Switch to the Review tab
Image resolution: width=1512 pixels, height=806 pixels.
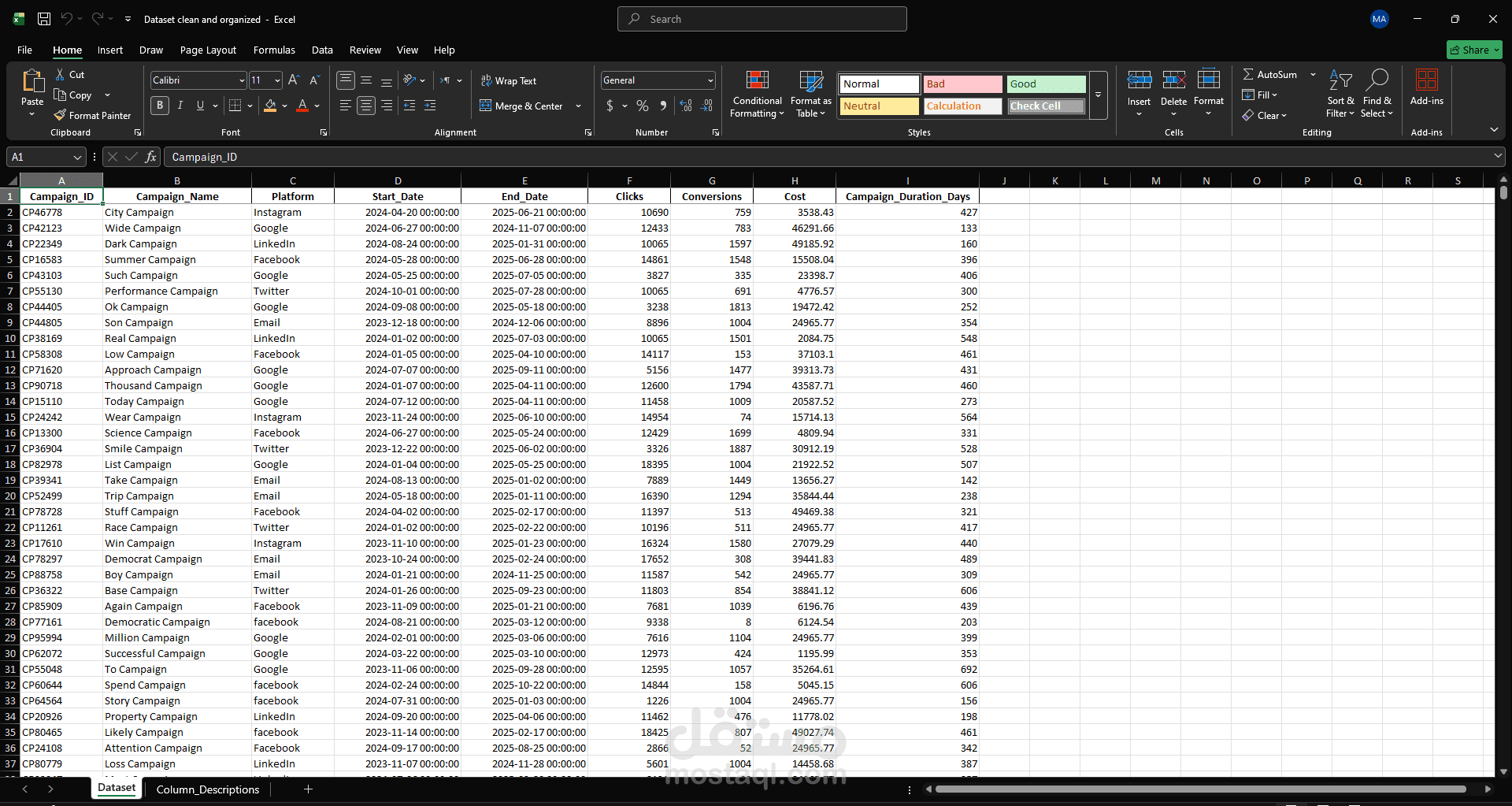coord(365,50)
